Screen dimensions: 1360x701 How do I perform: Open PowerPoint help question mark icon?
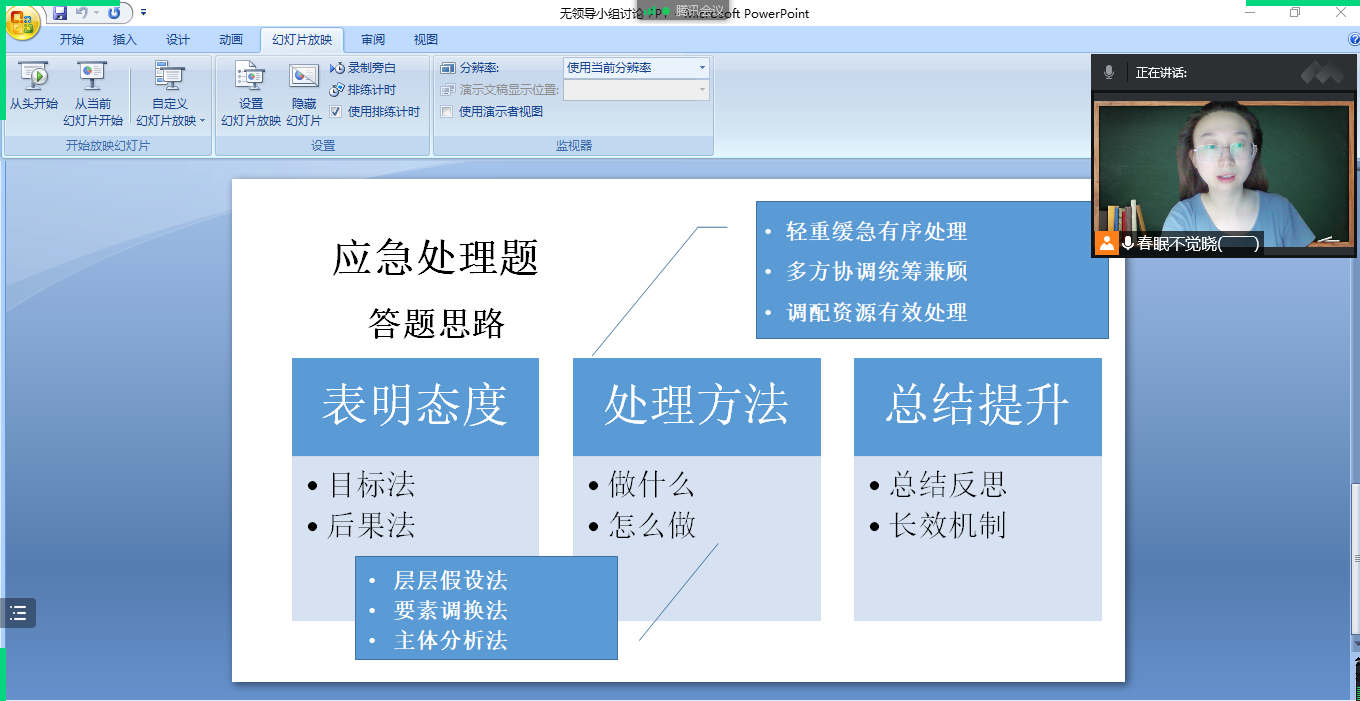pyautogui.click(x=1354, y=40)
